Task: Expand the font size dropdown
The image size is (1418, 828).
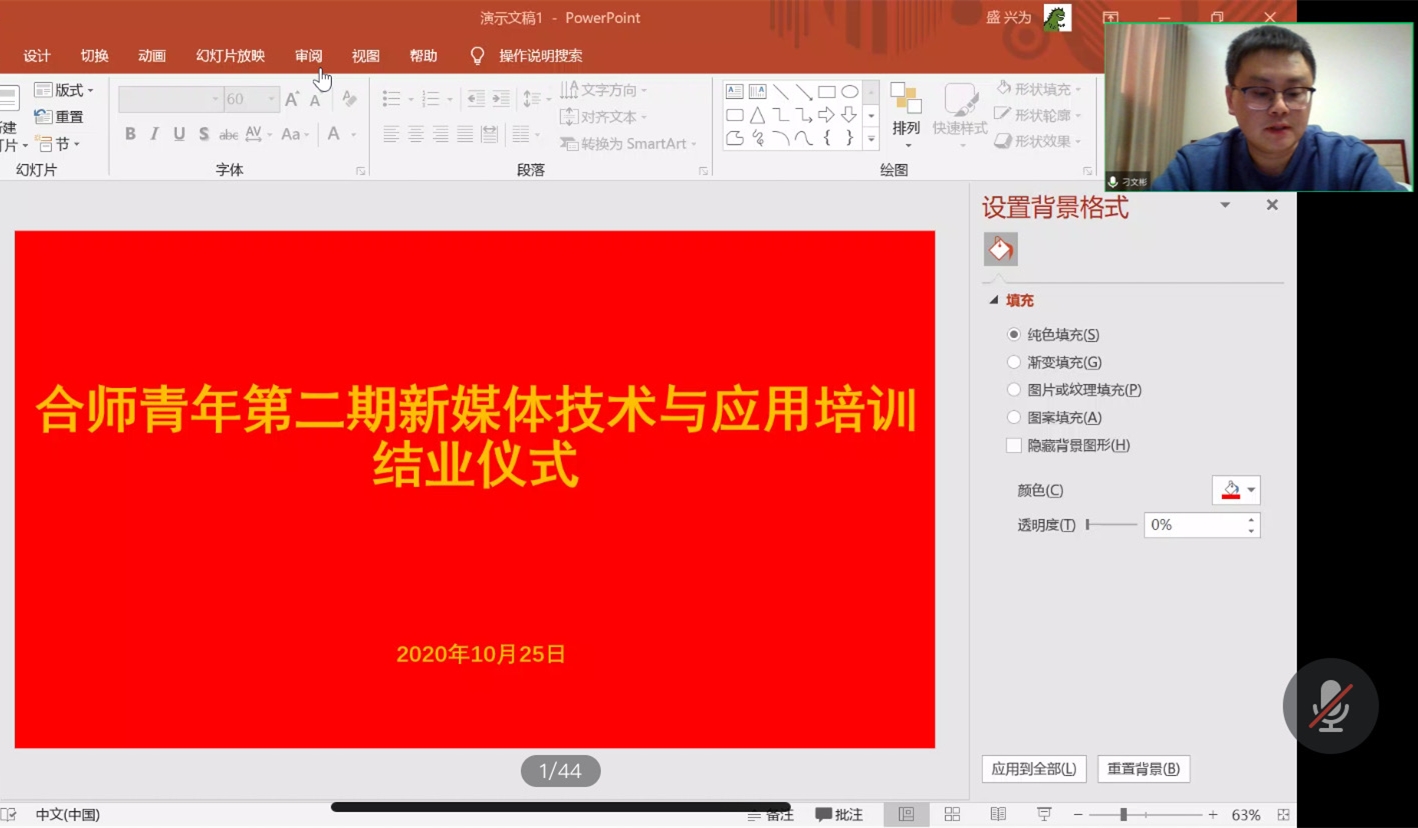Action: (x=271, y=99)
